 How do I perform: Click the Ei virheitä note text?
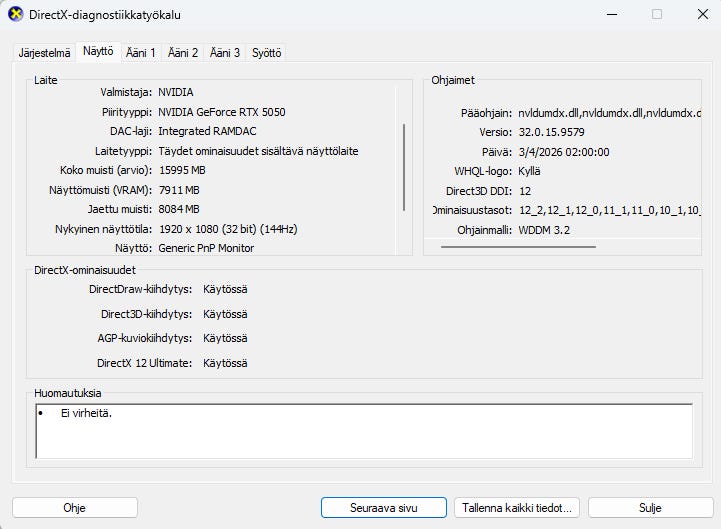click(x=86, y=413)
